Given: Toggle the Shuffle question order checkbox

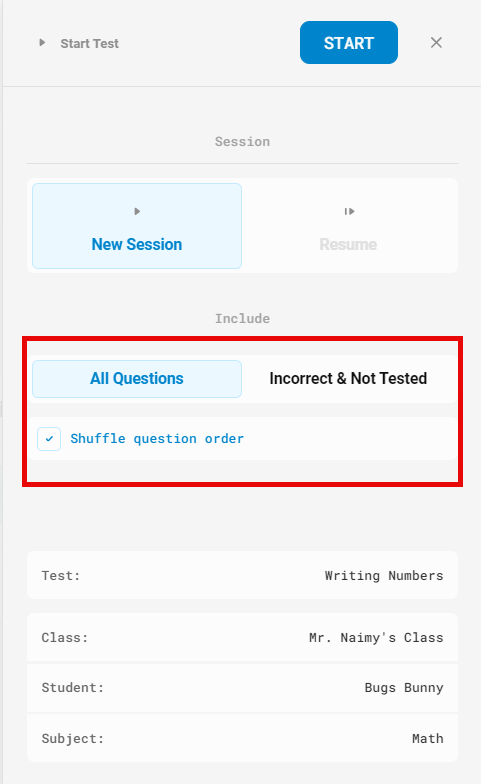Looking at the screenshot, I should (49, 439).
